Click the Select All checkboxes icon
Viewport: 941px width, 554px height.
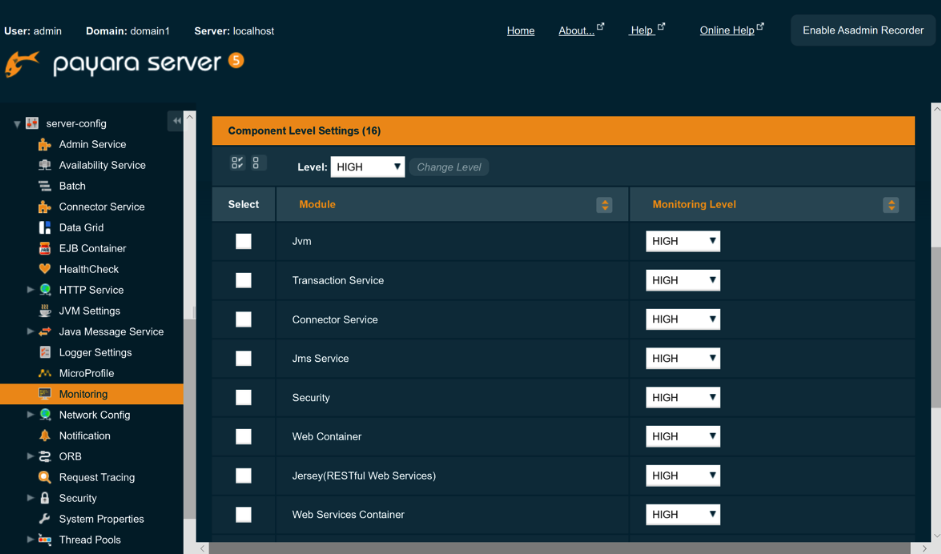click(237, 163)
